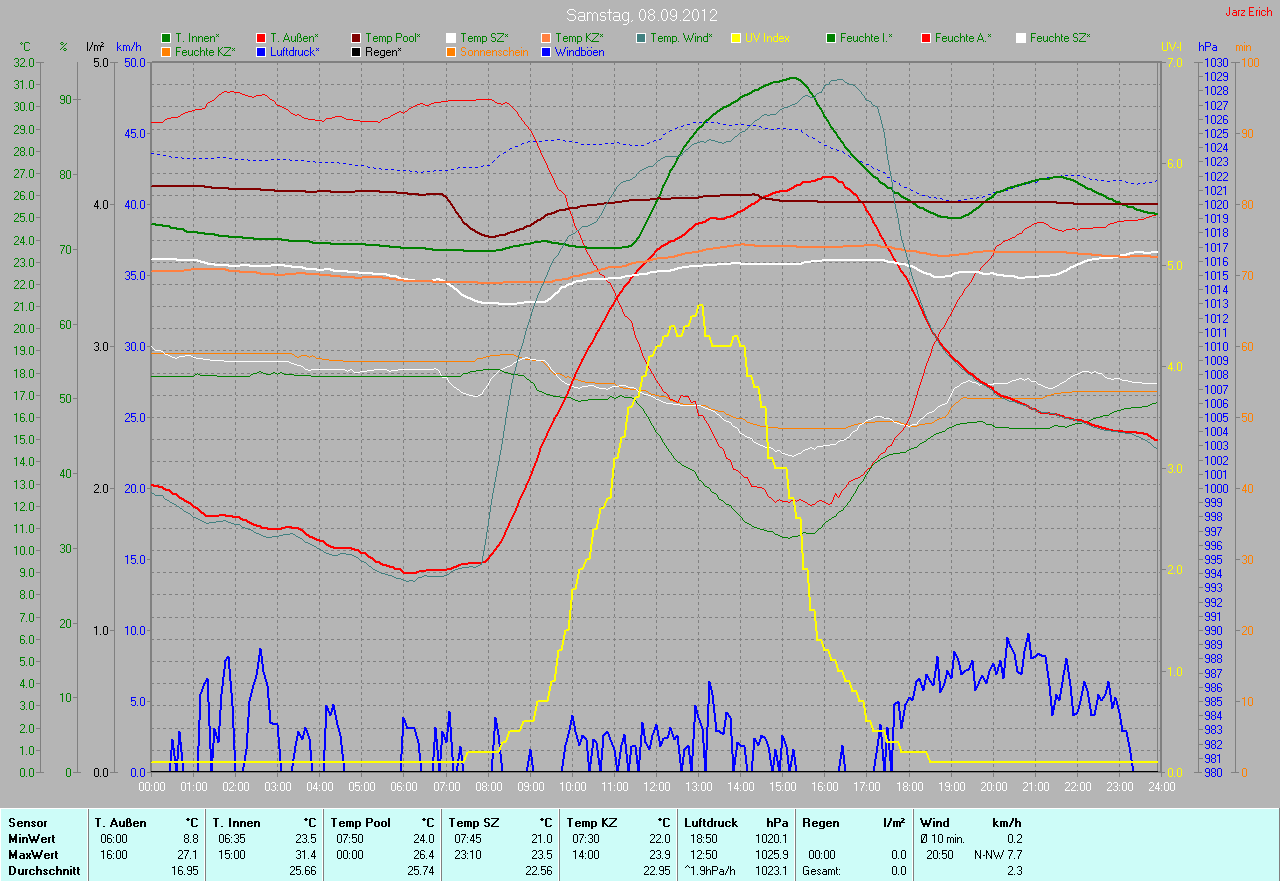Click the green swatch beside Feuchte I.*
Screen dimensions: 1280x881
pyautogui.click(x=831, y=38)
